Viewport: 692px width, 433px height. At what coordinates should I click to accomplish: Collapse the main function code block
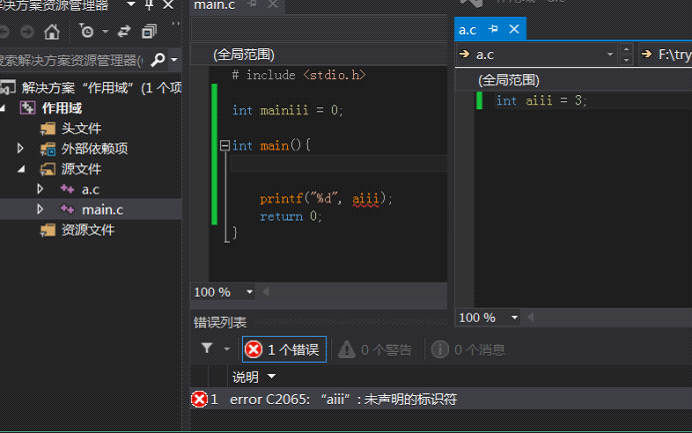(x=225, y=145)
